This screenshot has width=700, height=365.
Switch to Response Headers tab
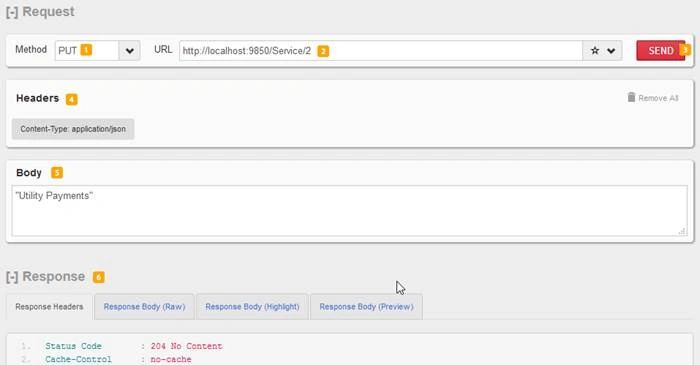(x=49, y=307)
